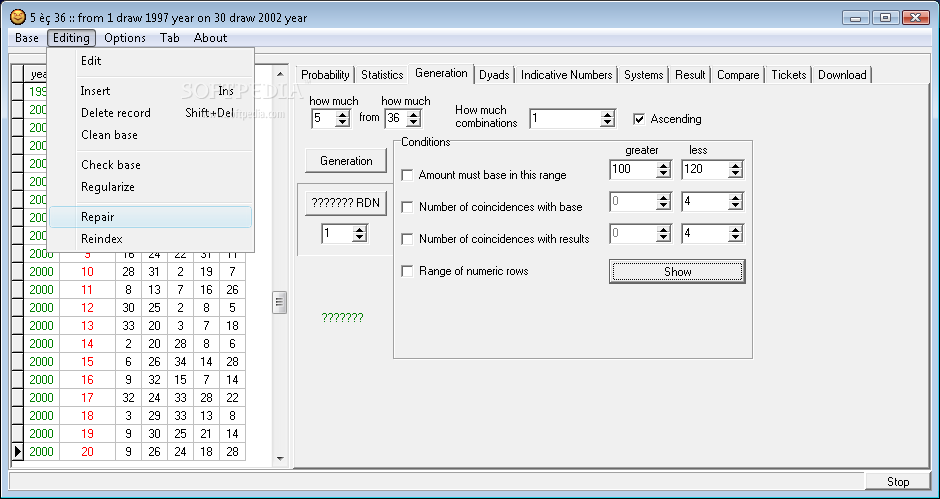Click the Stop button

coord(897,482)
